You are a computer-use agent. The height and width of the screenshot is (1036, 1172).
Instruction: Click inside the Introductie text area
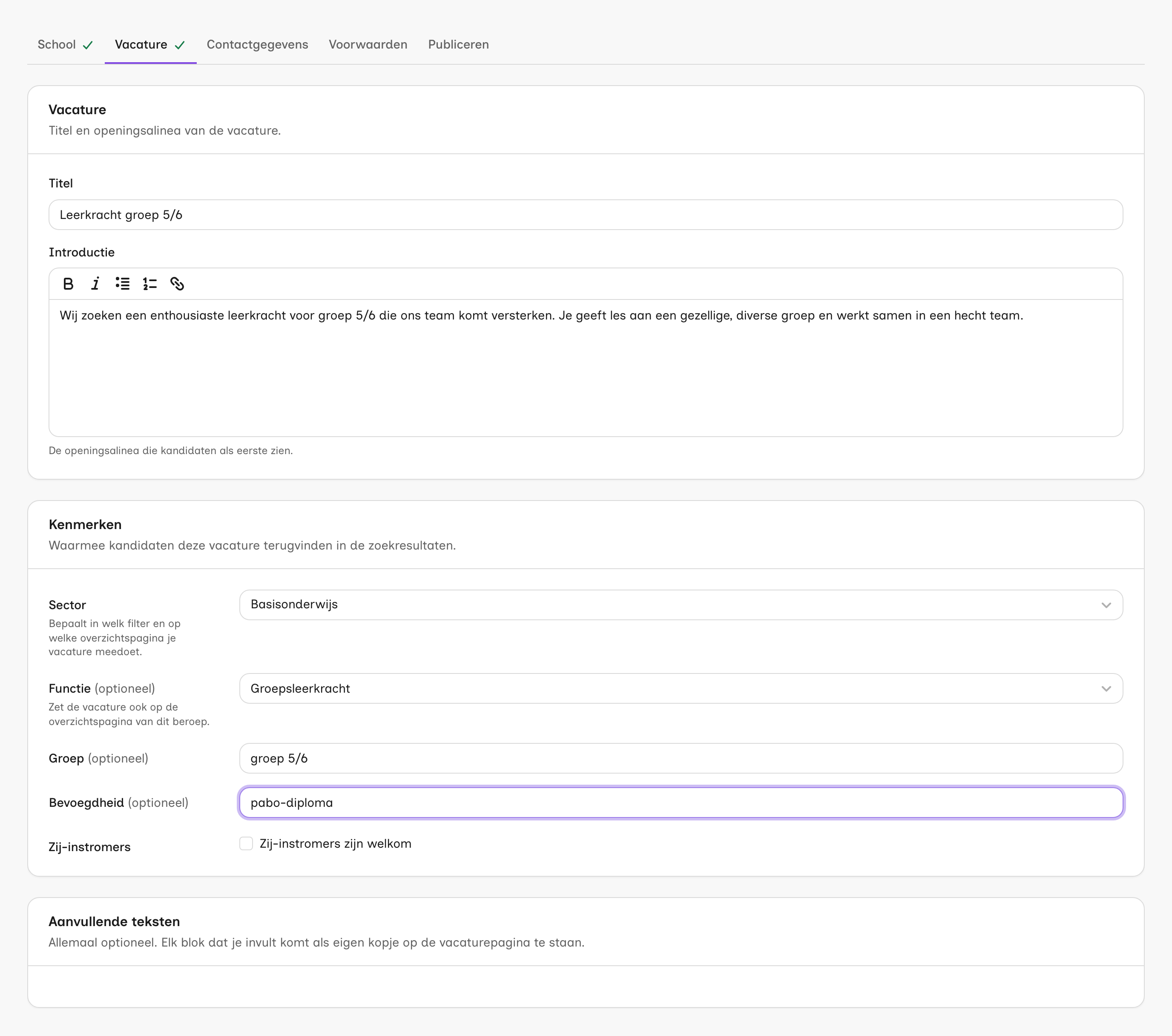click(586, 367)
